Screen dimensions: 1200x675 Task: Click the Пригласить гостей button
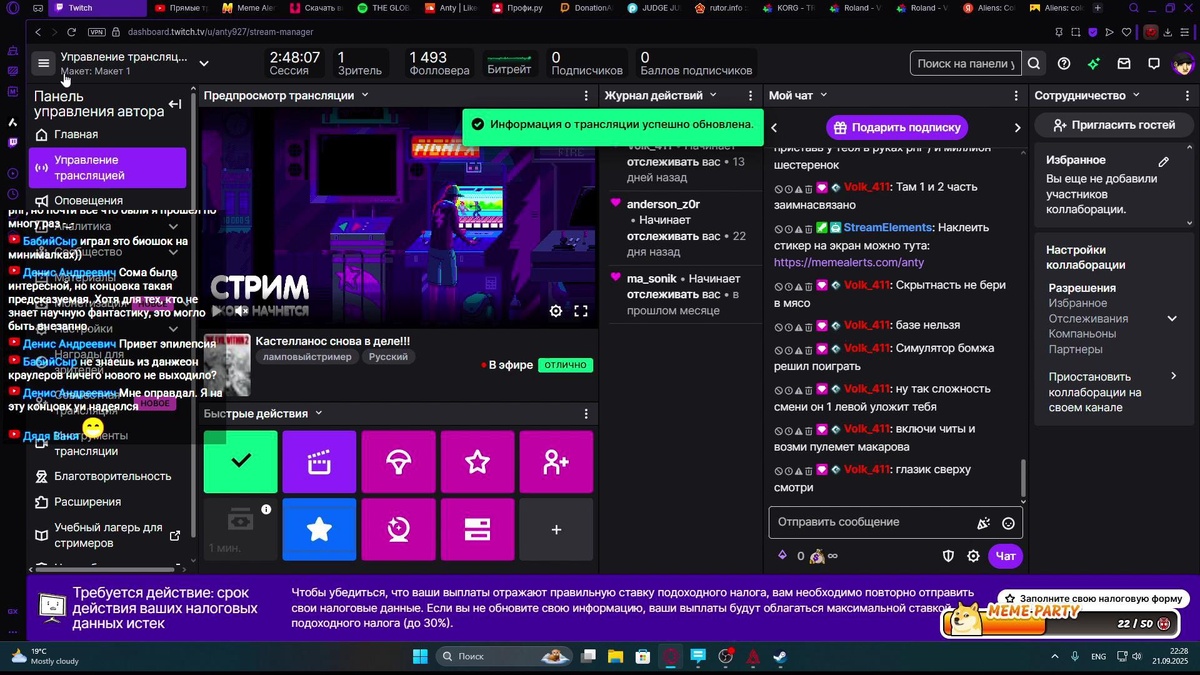coord(1112,125)
